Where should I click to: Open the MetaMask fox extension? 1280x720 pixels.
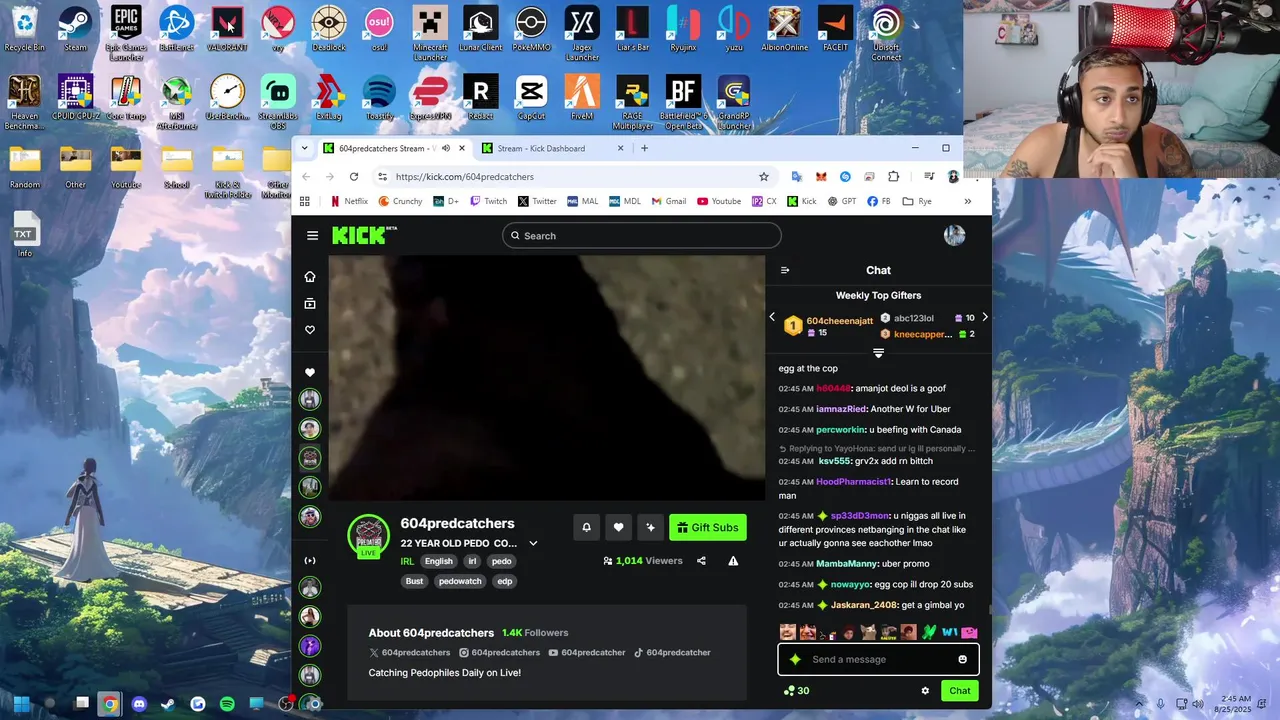[821, 177]
